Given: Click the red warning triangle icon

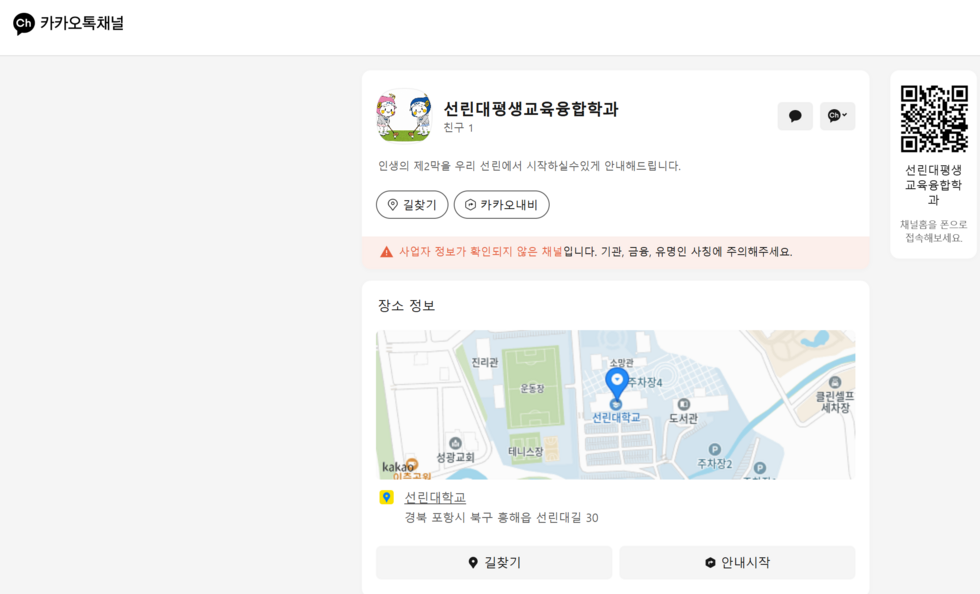Looking at the screenshot, I should tap(386, 252).
